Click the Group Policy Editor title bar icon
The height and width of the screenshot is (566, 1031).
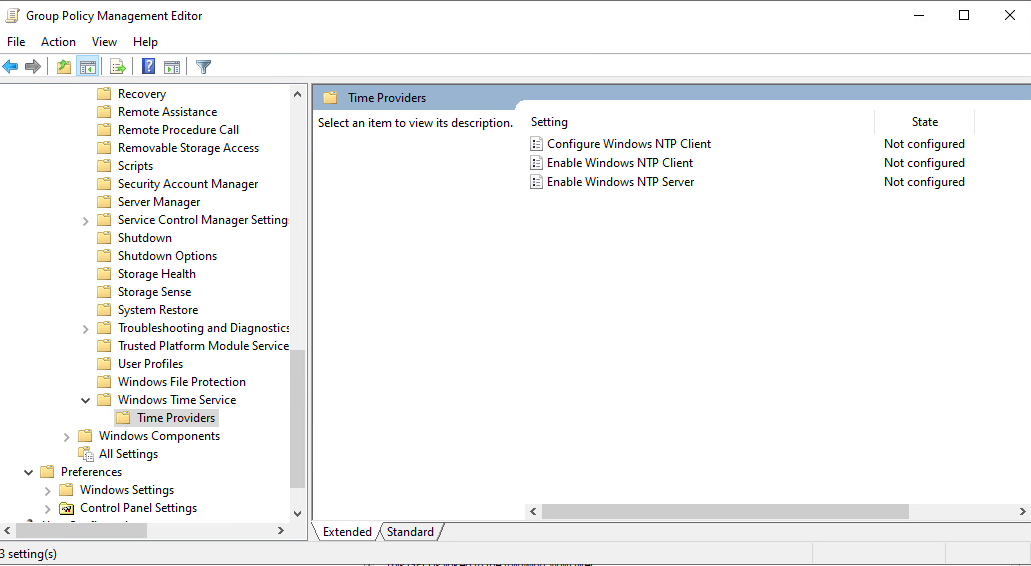[12, 15]
